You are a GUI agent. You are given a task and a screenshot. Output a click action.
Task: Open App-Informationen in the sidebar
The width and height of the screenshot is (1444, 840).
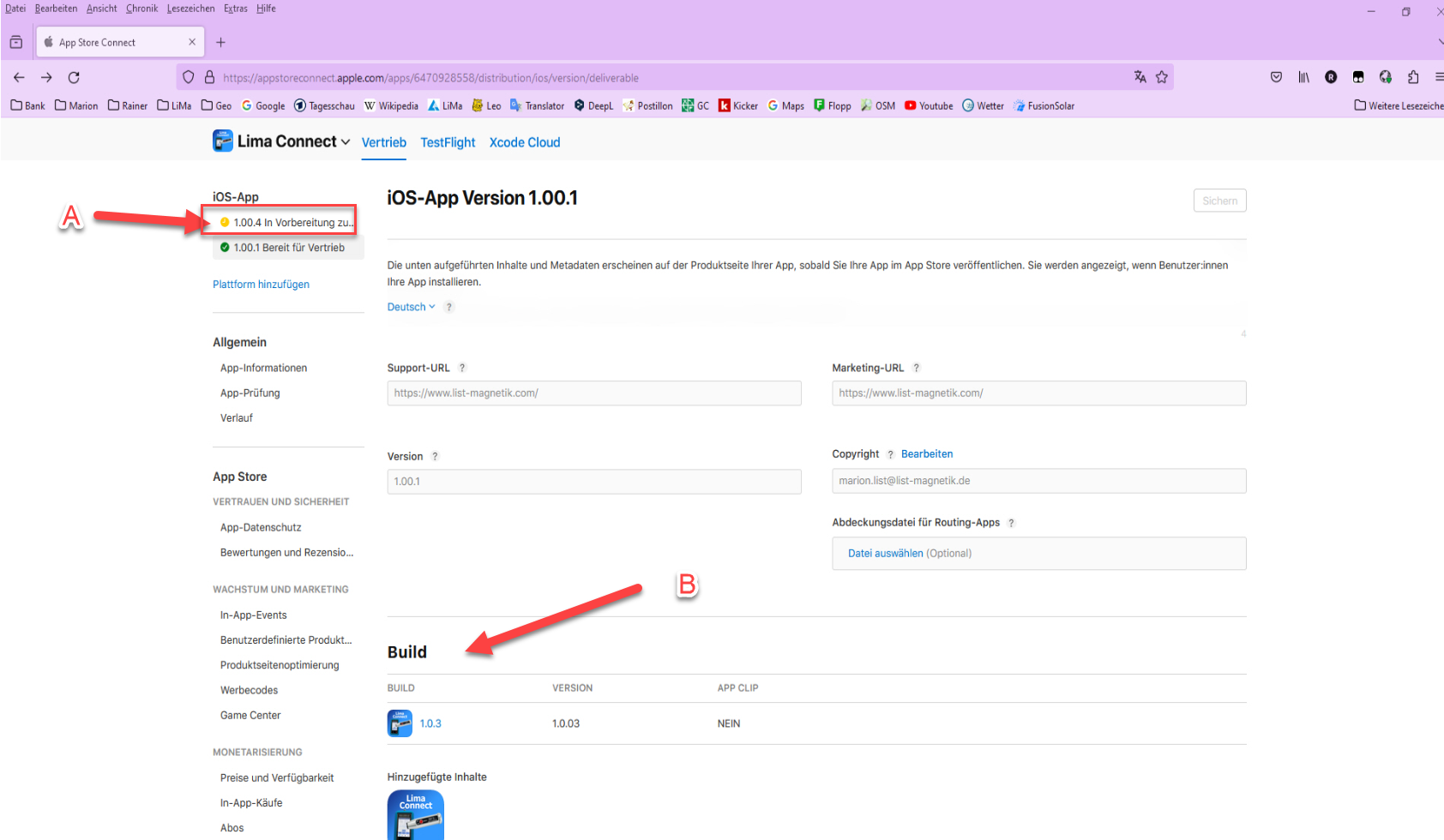[263, 368]
